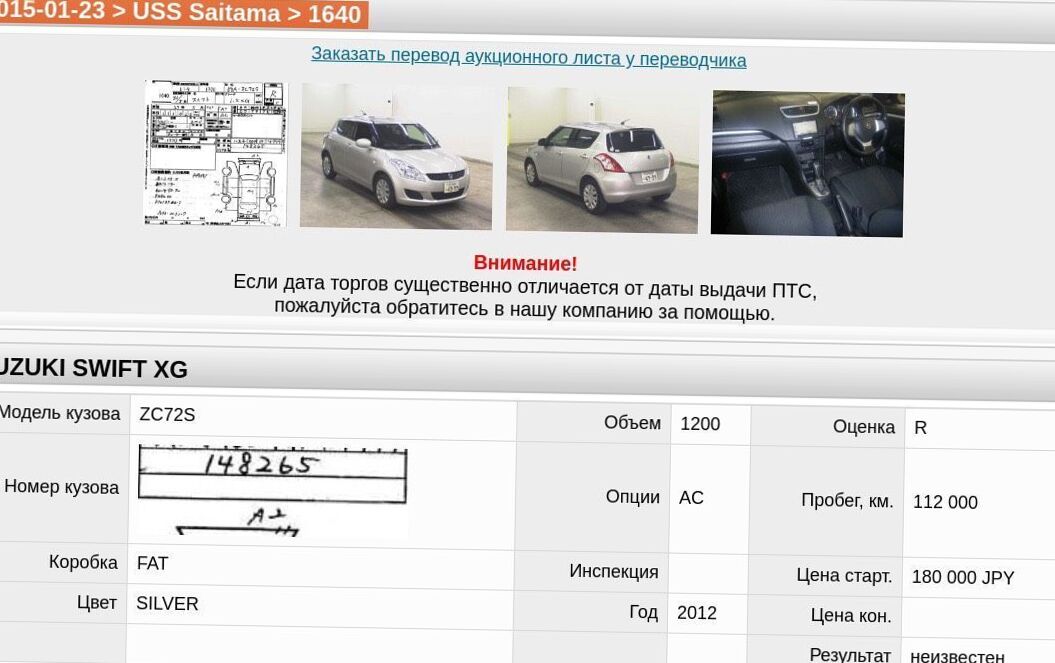Screen dimensions: 1055x663
Task: Open the auction sheet scan thumbnail
Action: click(215, 153)
